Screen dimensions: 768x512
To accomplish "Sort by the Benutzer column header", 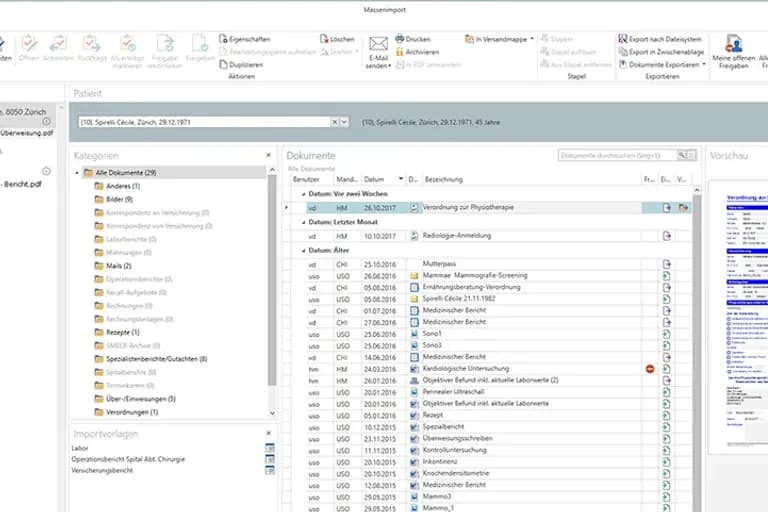I will [x=306, y=179].
